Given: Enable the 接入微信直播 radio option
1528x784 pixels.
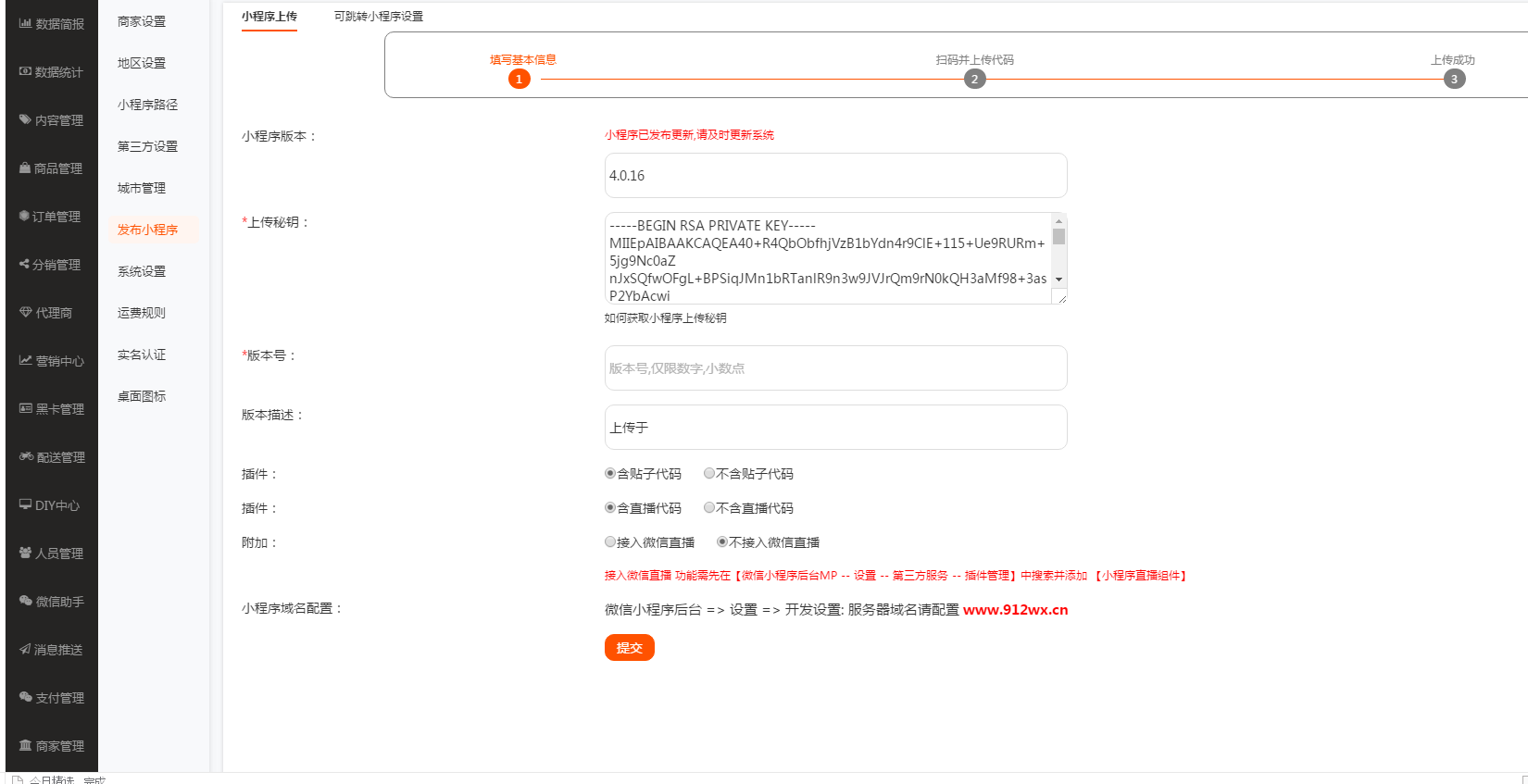Looking at the screenshot, I should click(610, 542).
